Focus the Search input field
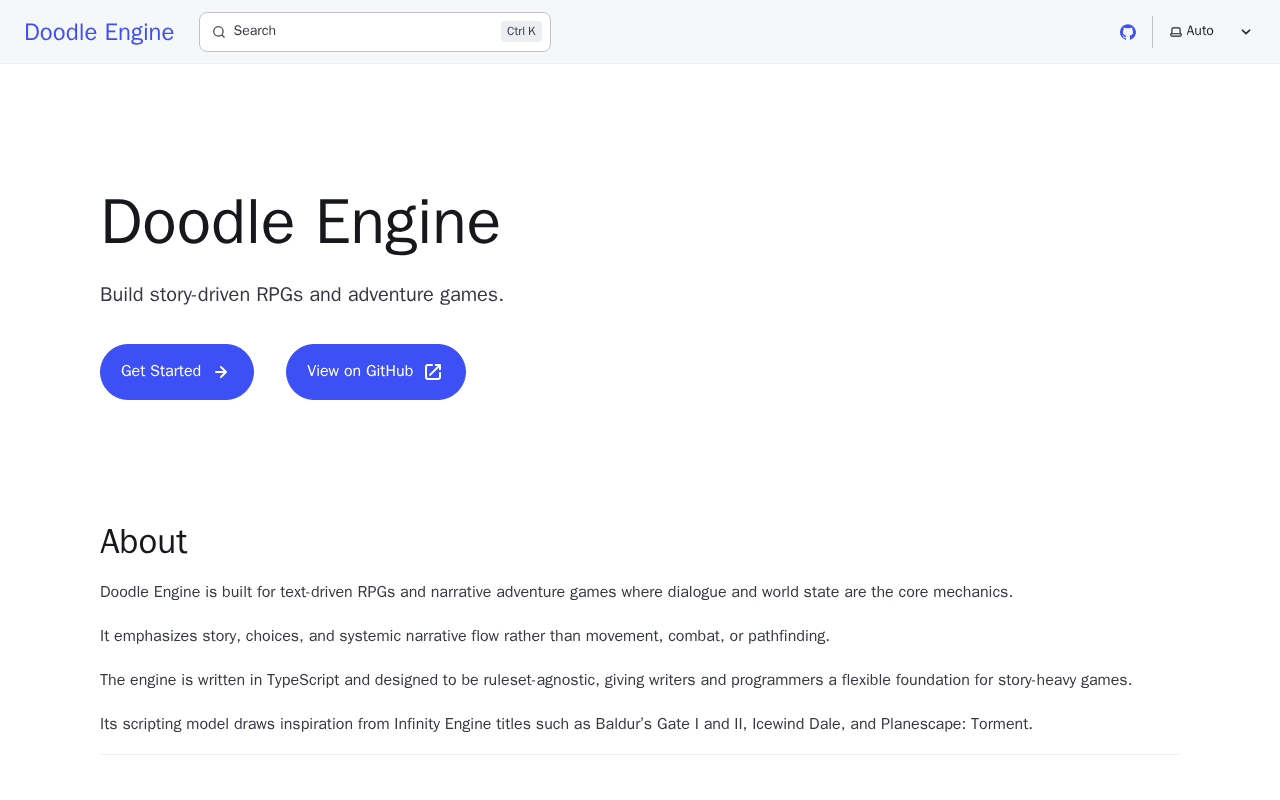The image size is (1280, 800). 375,32
